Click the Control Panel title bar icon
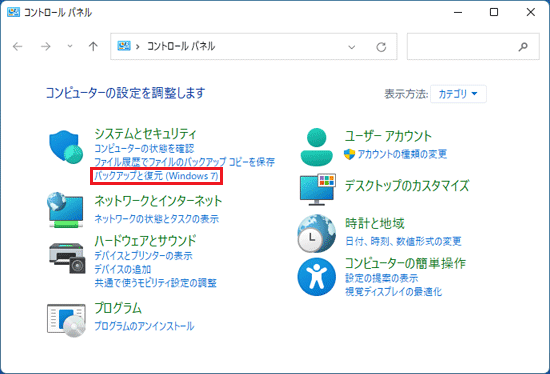 pos(13,12)
